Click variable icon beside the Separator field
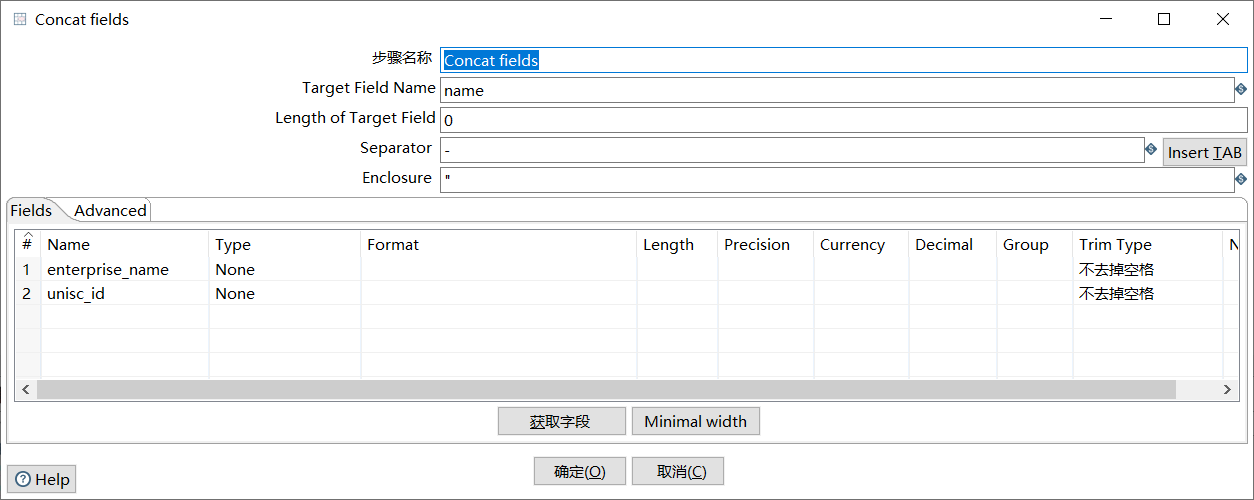Viewport: 1254px width, 500px height. point(1151,149)
